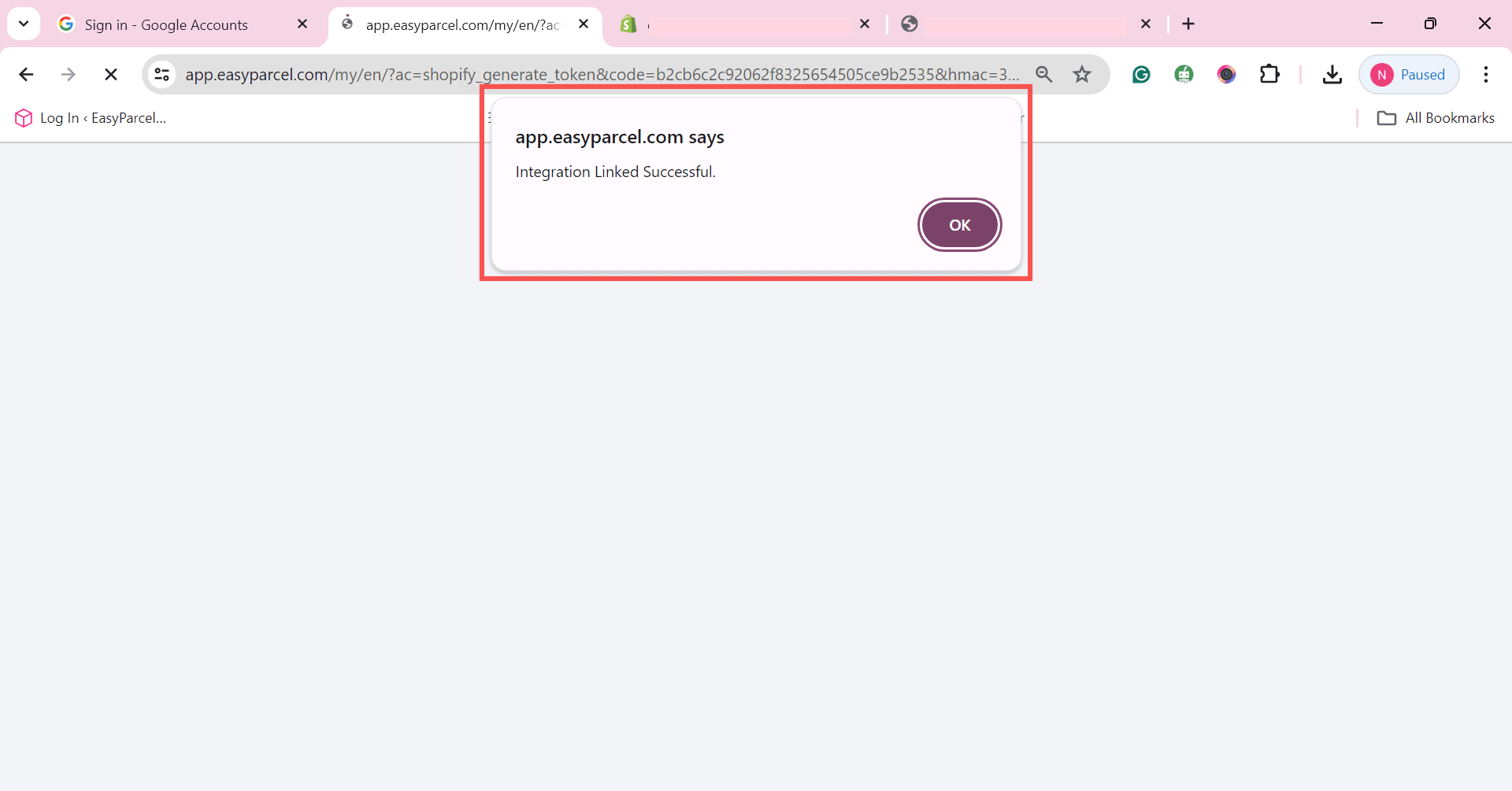Click the search lens in the address bar

[1044, 74]
